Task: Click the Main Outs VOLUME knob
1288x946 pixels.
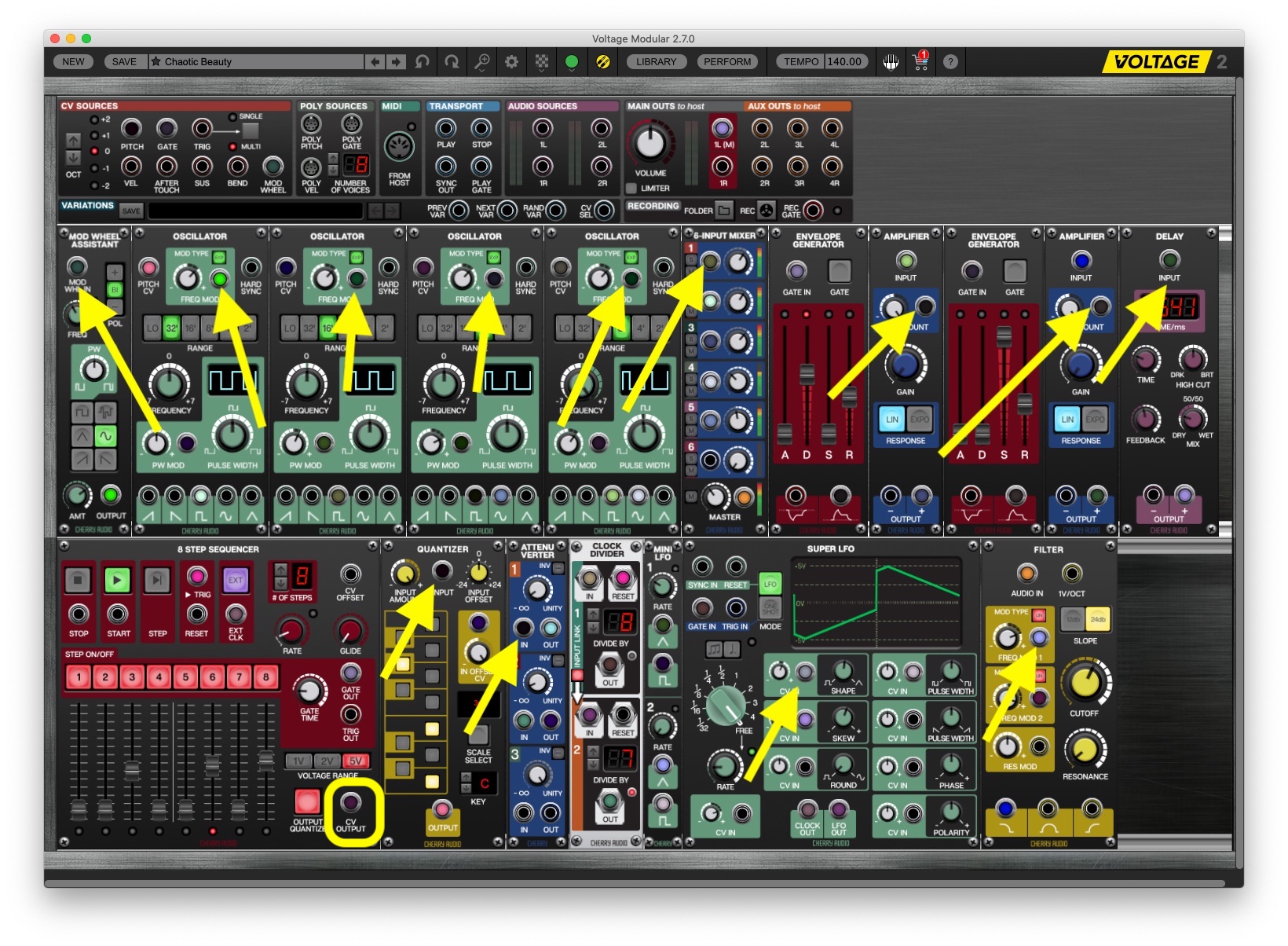Action: (x=650, y=142)
